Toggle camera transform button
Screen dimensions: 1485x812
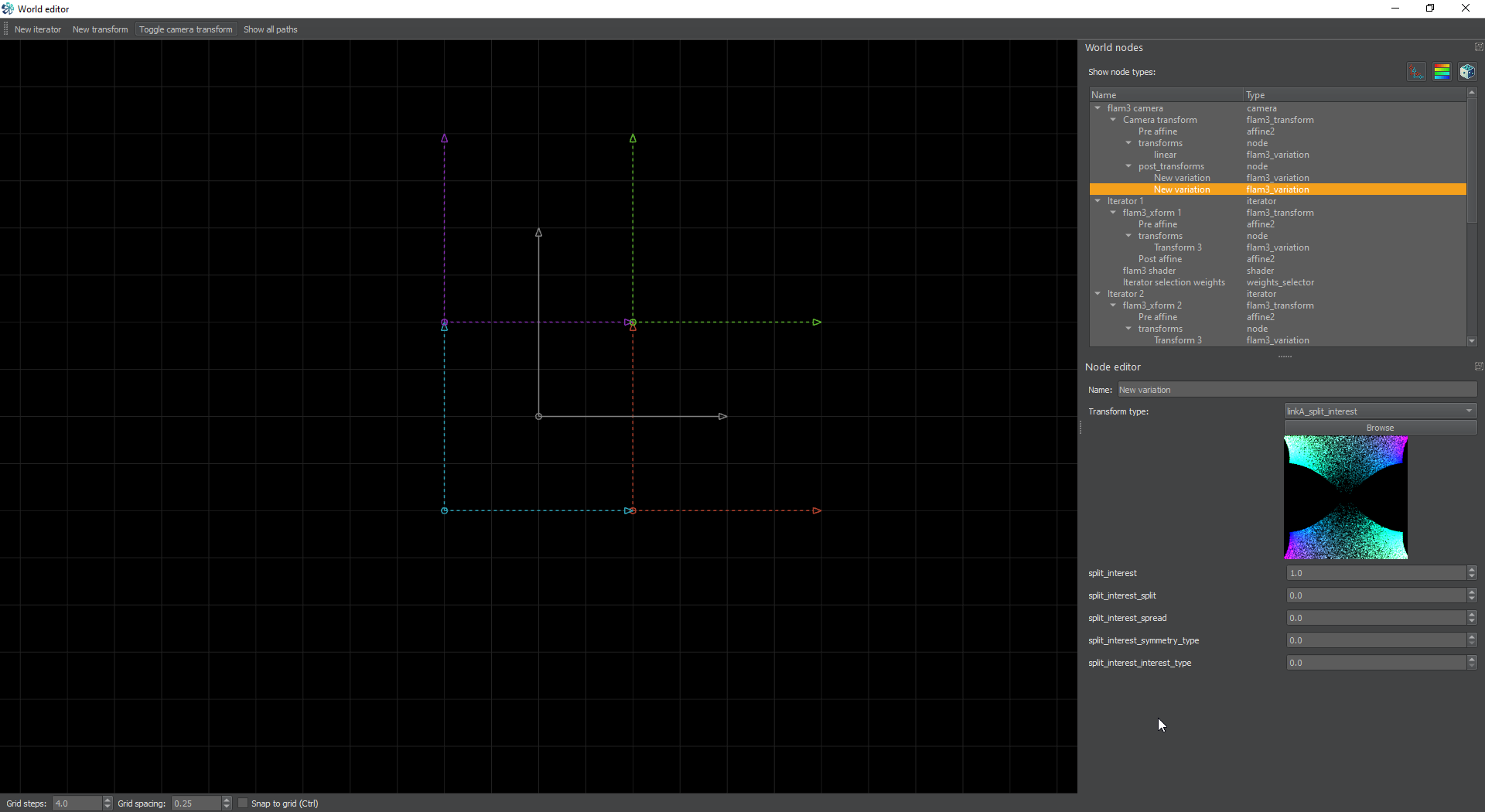pos(186,29)
